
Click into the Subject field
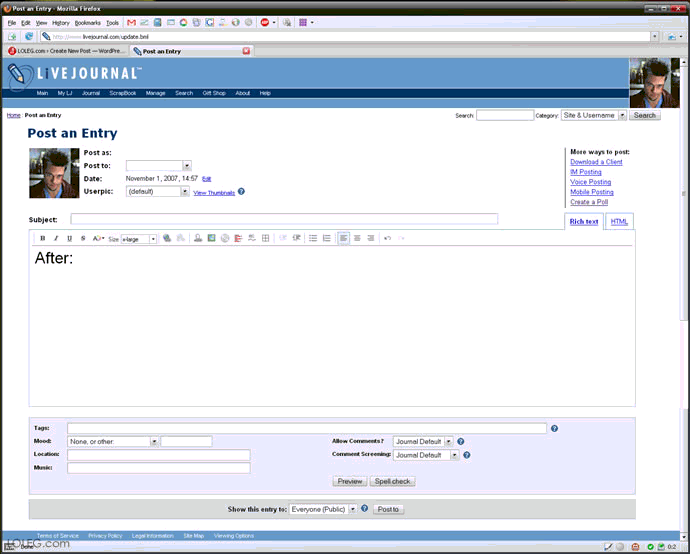(x=284, y=219)
